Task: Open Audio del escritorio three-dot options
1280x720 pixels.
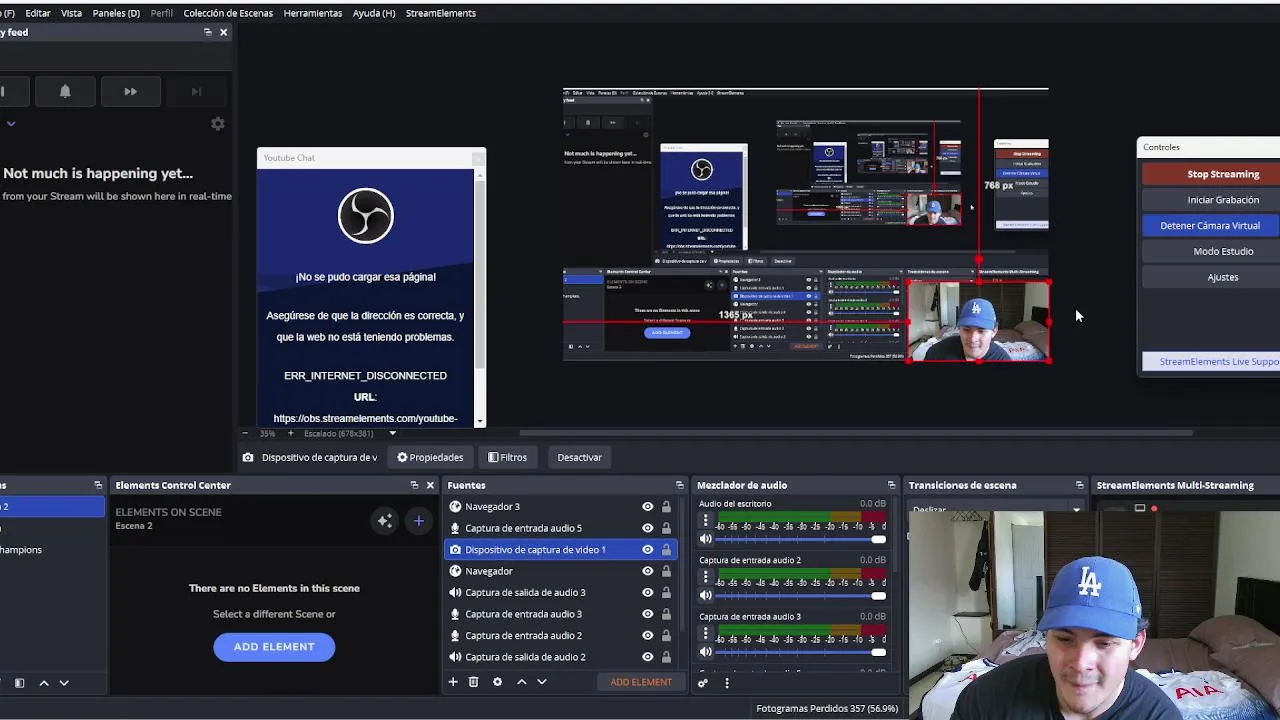Action: [705, 521]
